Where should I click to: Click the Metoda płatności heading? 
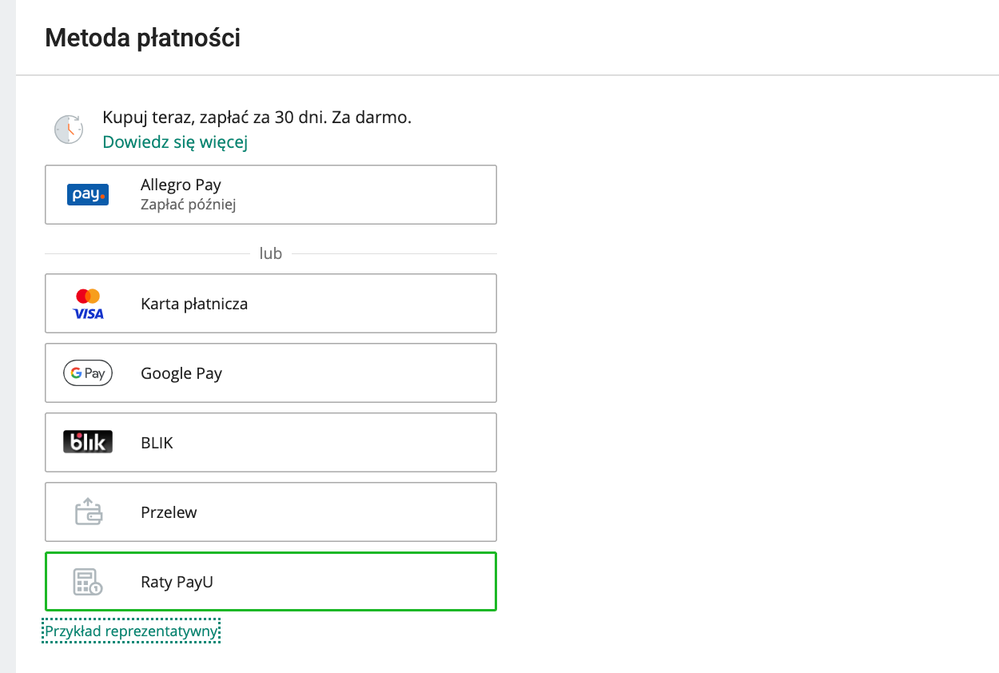pyautogui.click(x=143, y=38)
